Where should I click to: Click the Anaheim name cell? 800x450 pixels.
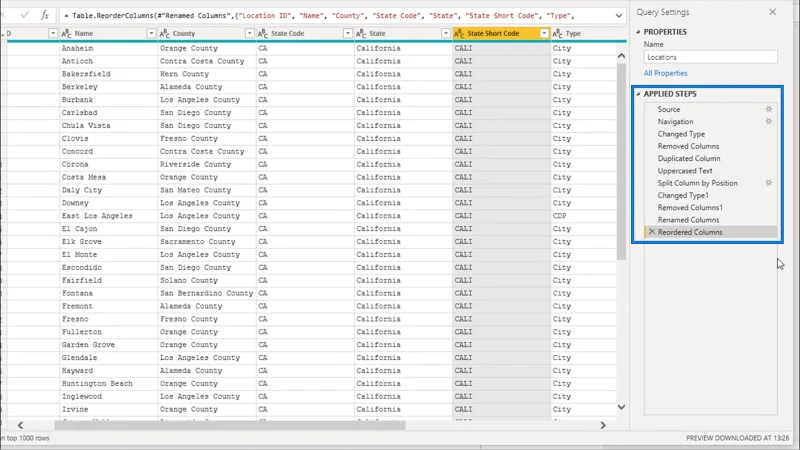[x=108, y=48]
